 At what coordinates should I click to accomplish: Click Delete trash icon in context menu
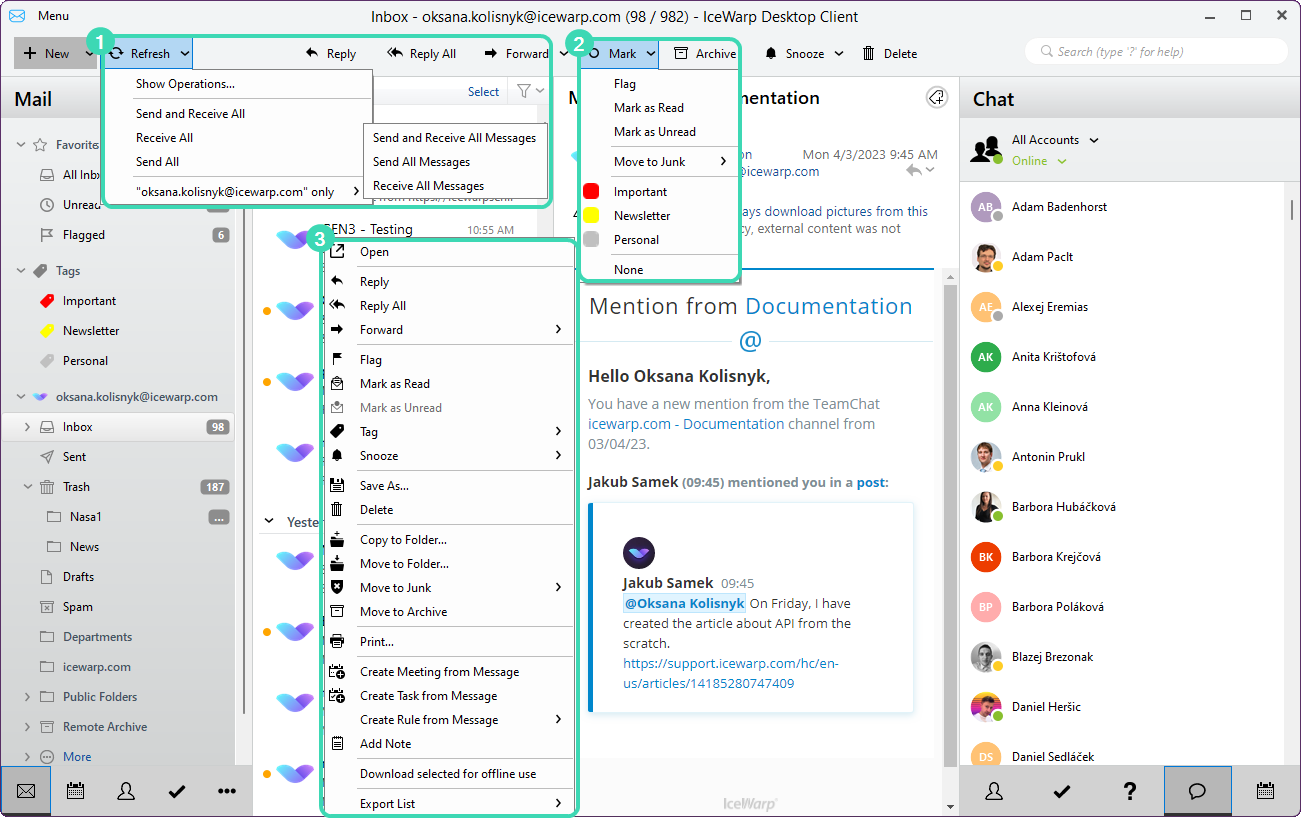click(337, 510)
